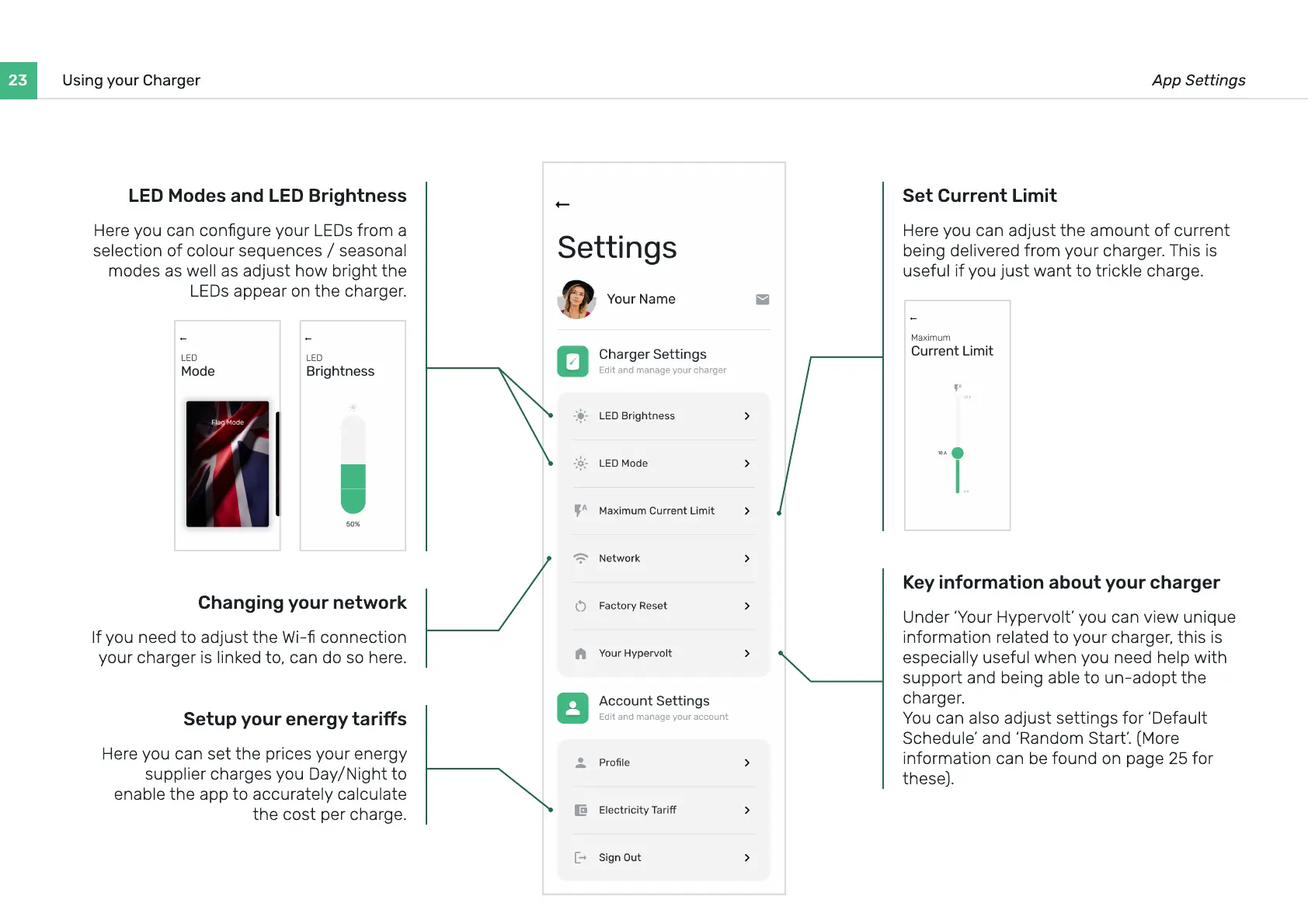
Task: Click the house icon beside Your Hypervolt
Action: point(580,654)
